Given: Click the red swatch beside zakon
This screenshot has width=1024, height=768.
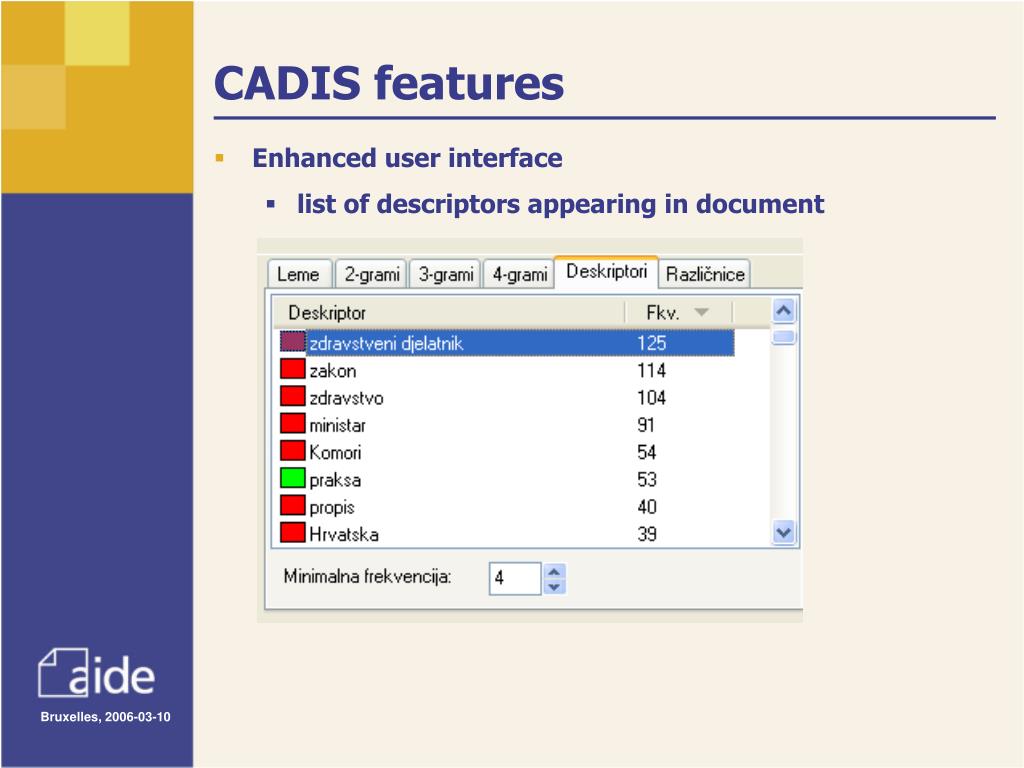Looking at the screenshot, I should [x=293, y=369].
